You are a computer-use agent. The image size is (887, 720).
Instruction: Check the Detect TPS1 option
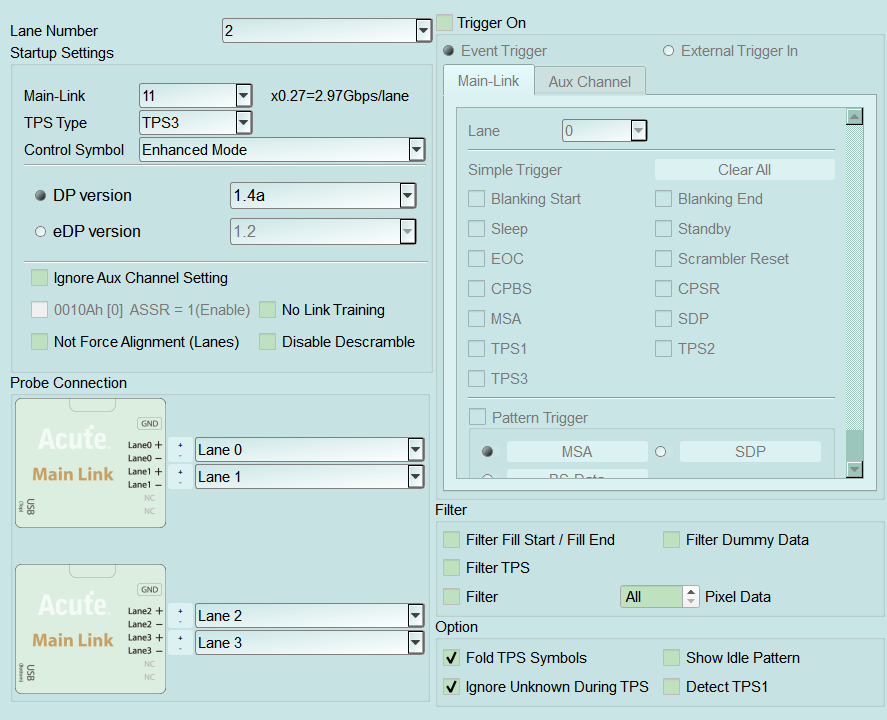click(671, 687)
